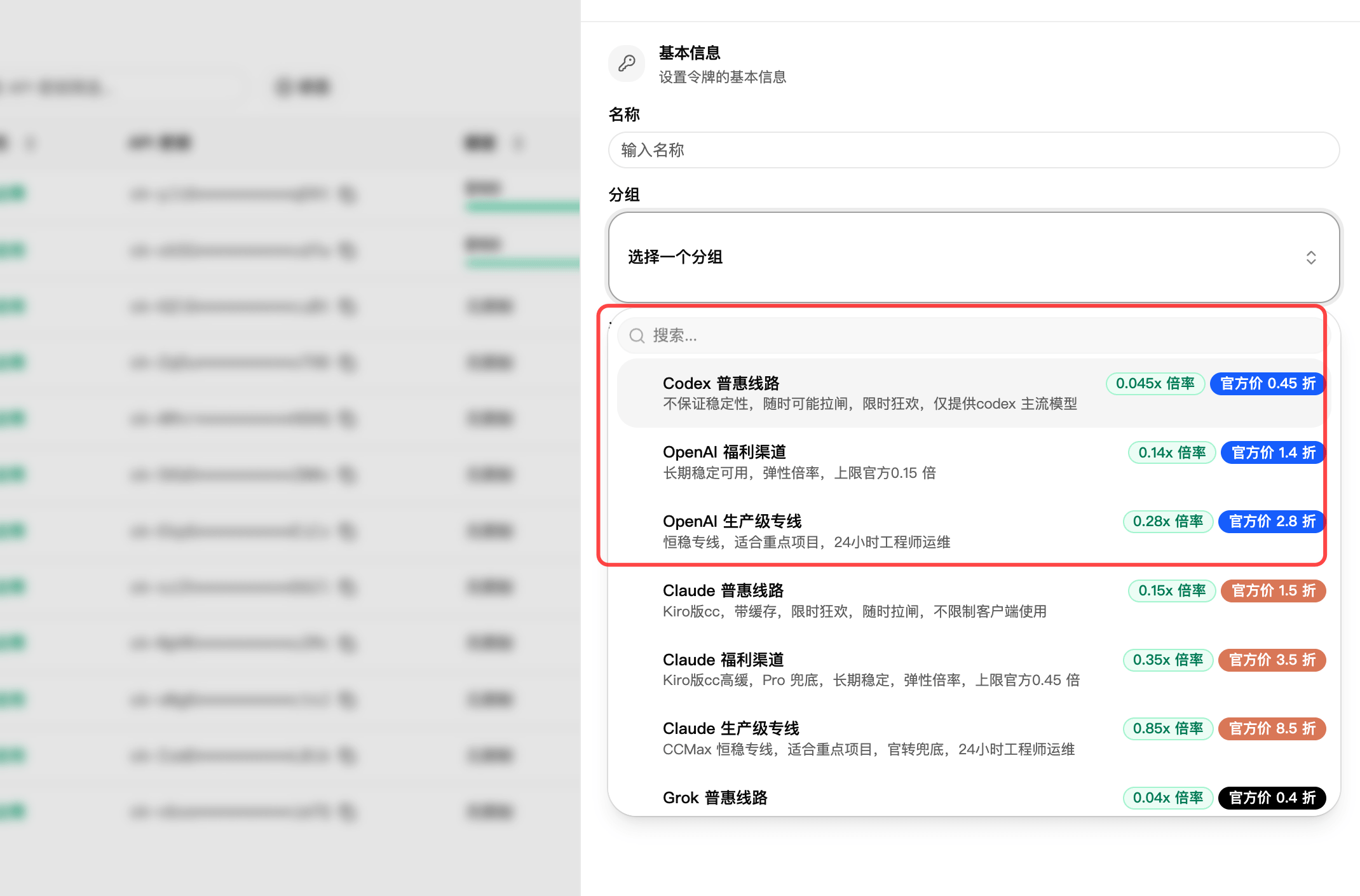Click the key icon beside 基本信息
The width and height of the screenshot is (1360, 896).
click(x=627, y=64)
